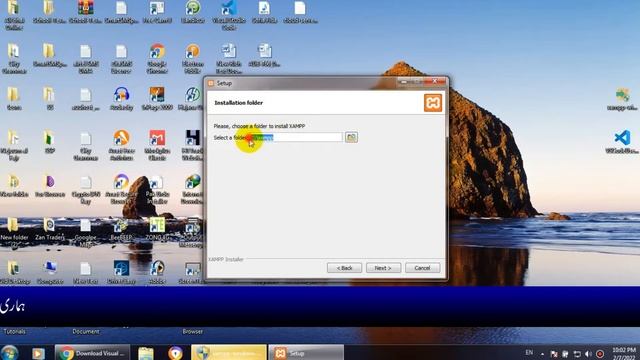Click the Next button in Setup
Image resolution: width=640 pixels, height=360 pixels.
coord(383,268)
